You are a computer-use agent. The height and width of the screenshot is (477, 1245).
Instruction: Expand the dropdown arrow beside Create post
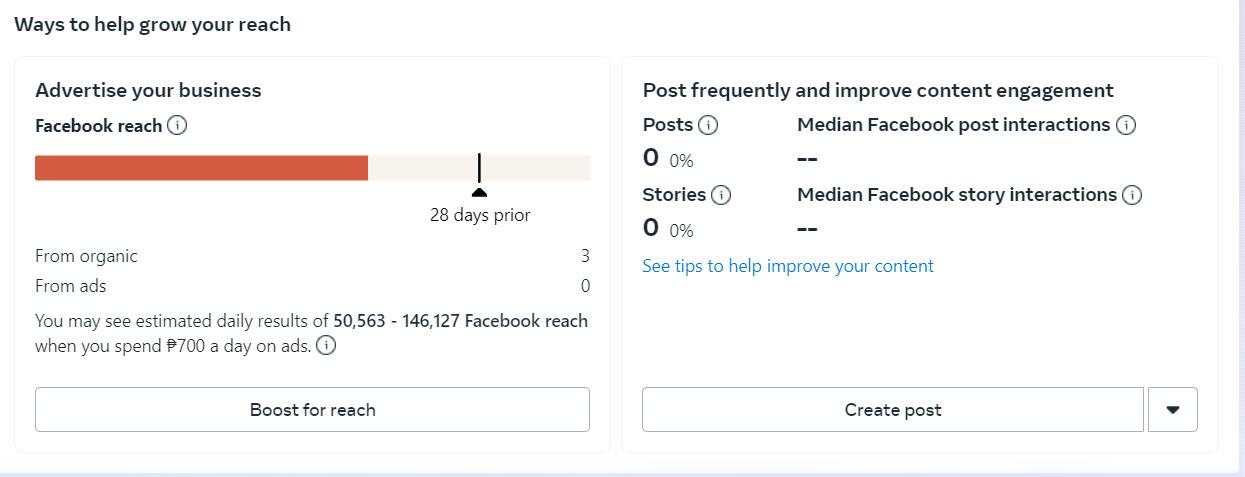pyautogui.click(x=1173, y=409)
